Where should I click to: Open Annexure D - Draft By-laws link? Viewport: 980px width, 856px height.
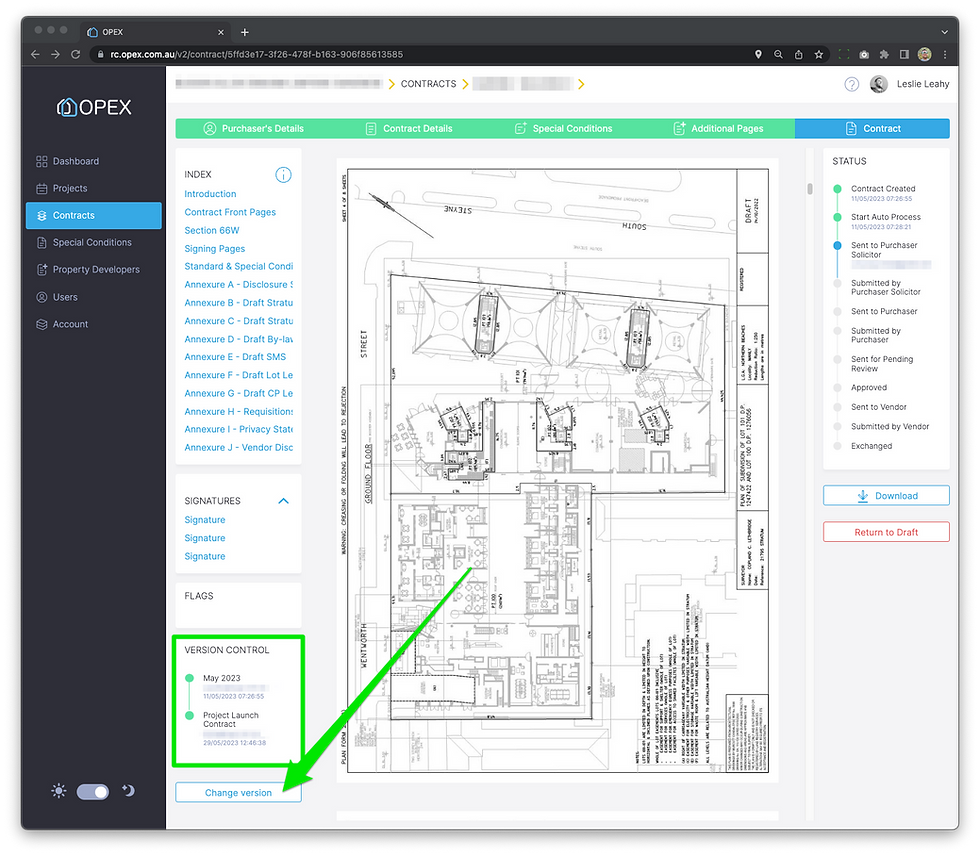238,339
